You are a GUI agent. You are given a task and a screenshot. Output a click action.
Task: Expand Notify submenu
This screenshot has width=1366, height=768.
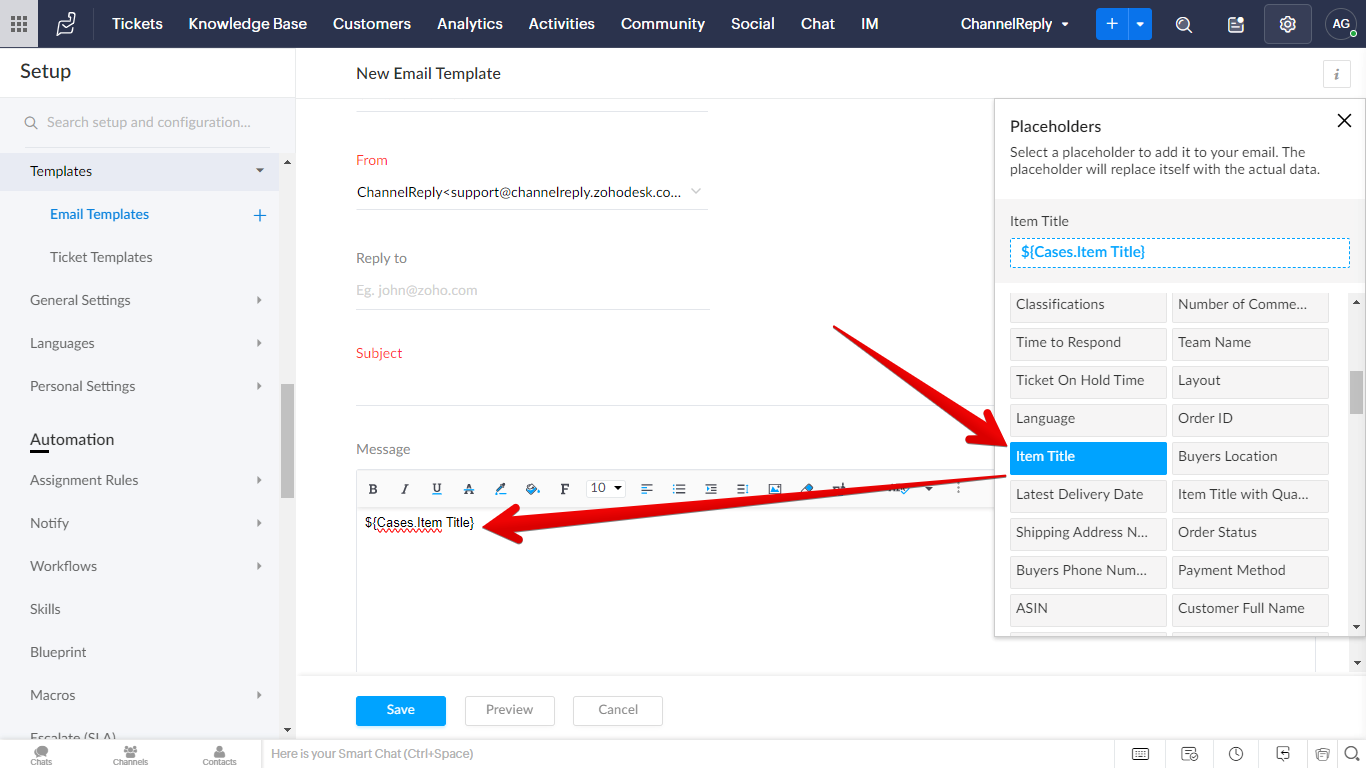[259, 523]
